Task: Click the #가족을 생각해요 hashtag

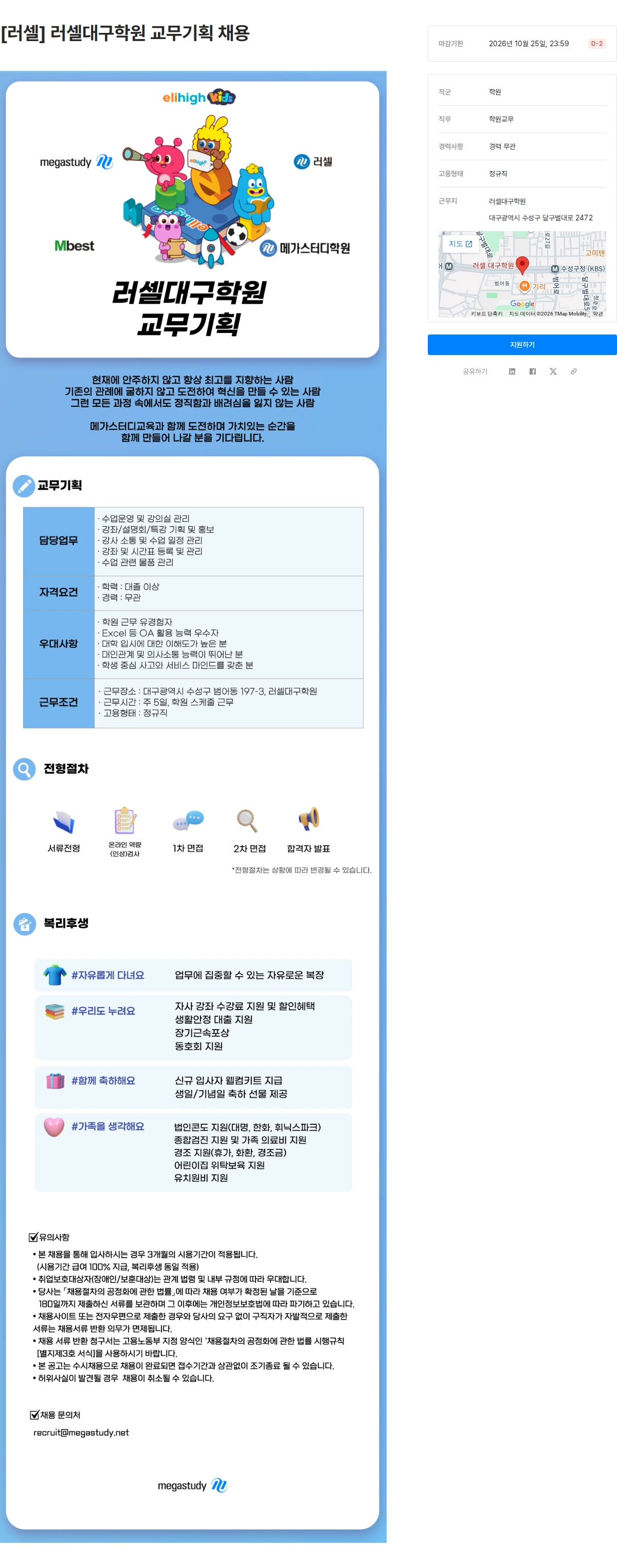Action: tap(108, 1127)
